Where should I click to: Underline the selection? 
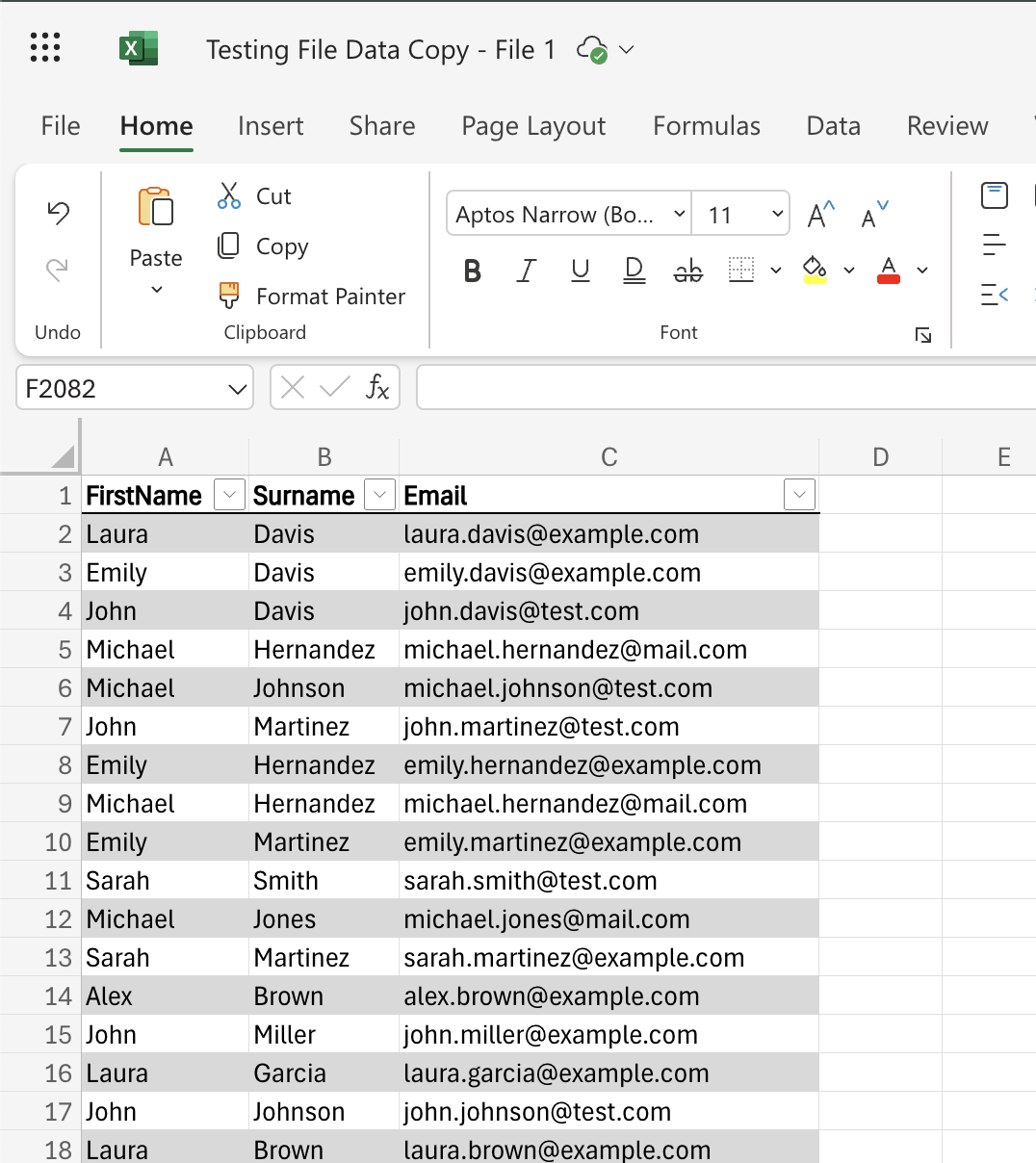coord(579,271)
